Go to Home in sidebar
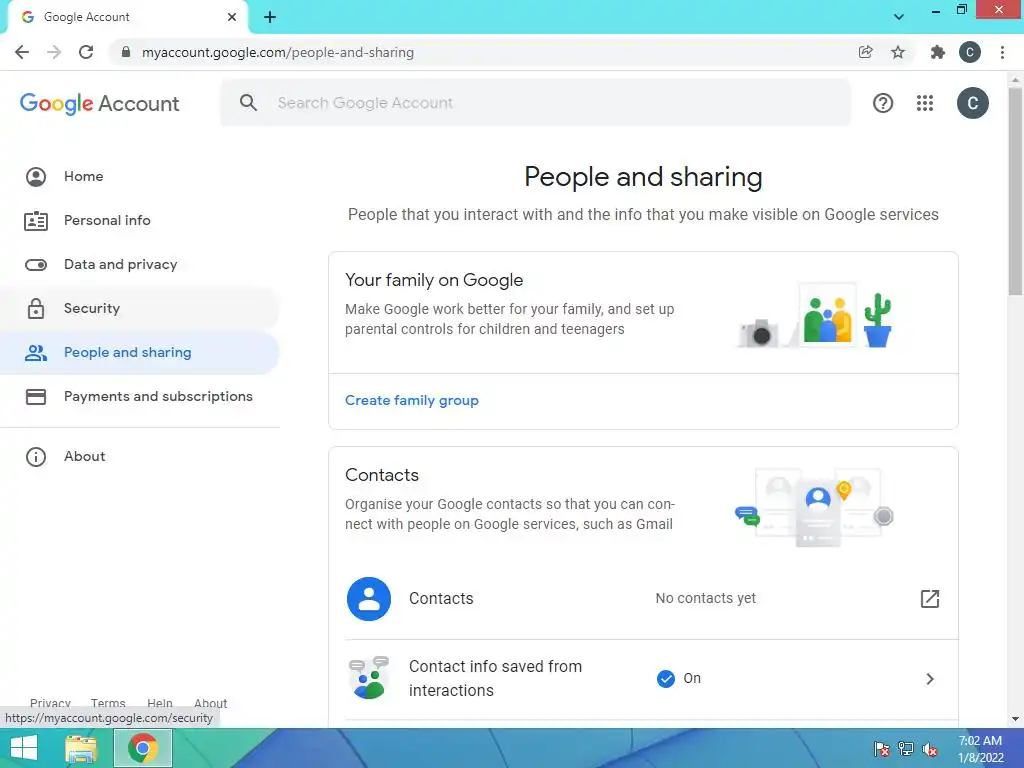 click(x=140, y=176)
